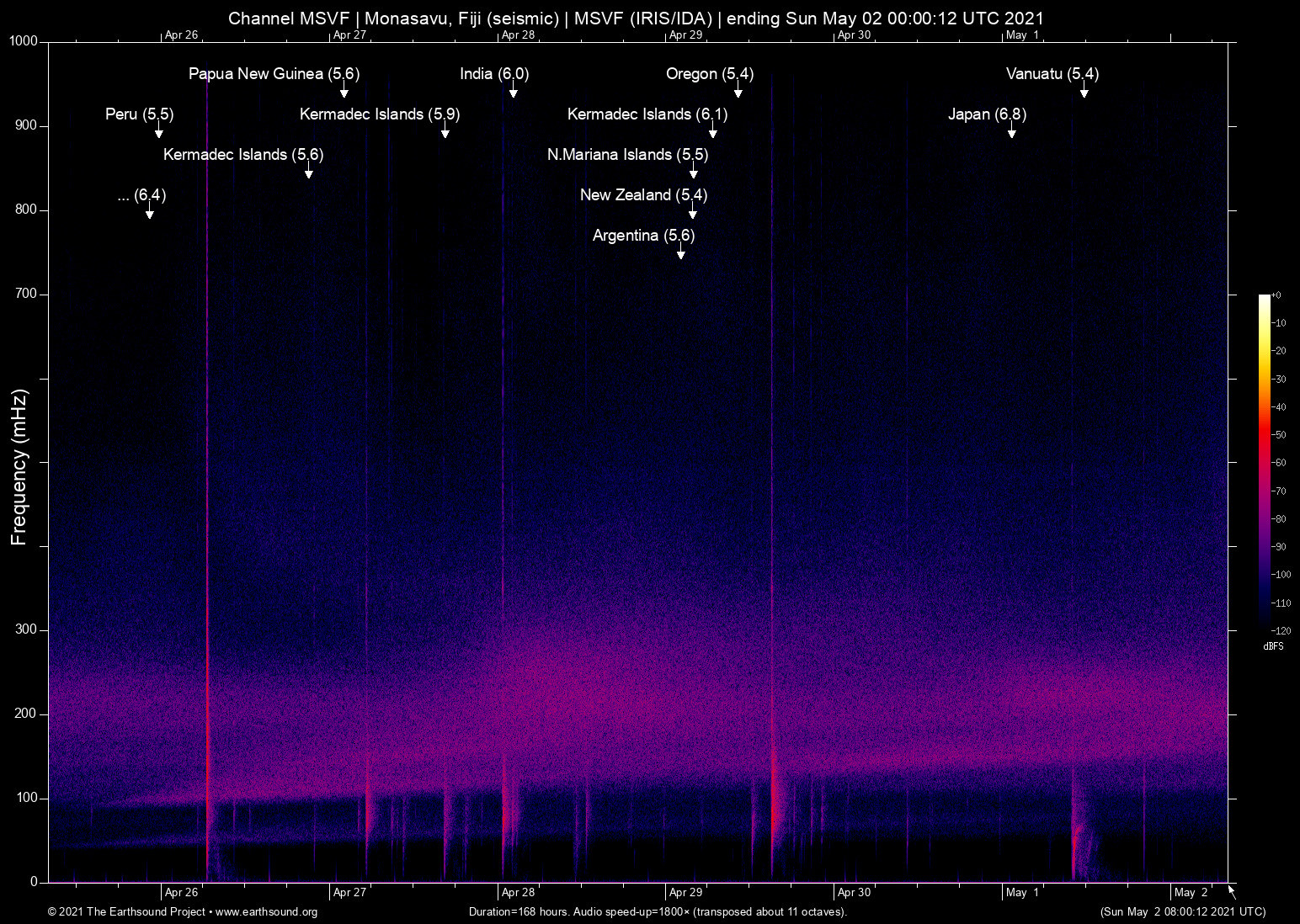Select the N.Mariana Islands (5.5) label
Screen dimensions: 1300x924
[x=627, y=155]
